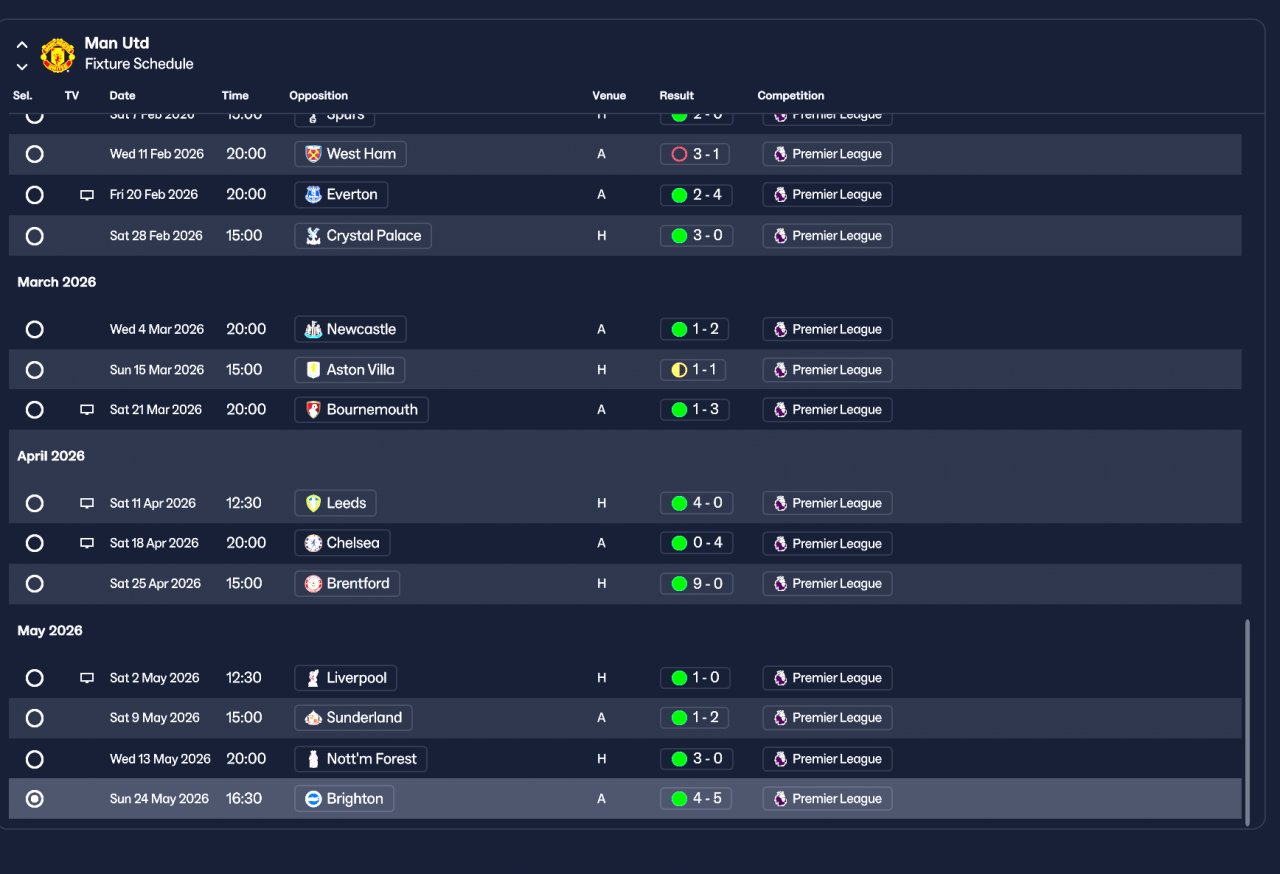This screenshot has height=874, width=1280.
Task: Open Newcastle opposition team
Action: tap(351, 329)
